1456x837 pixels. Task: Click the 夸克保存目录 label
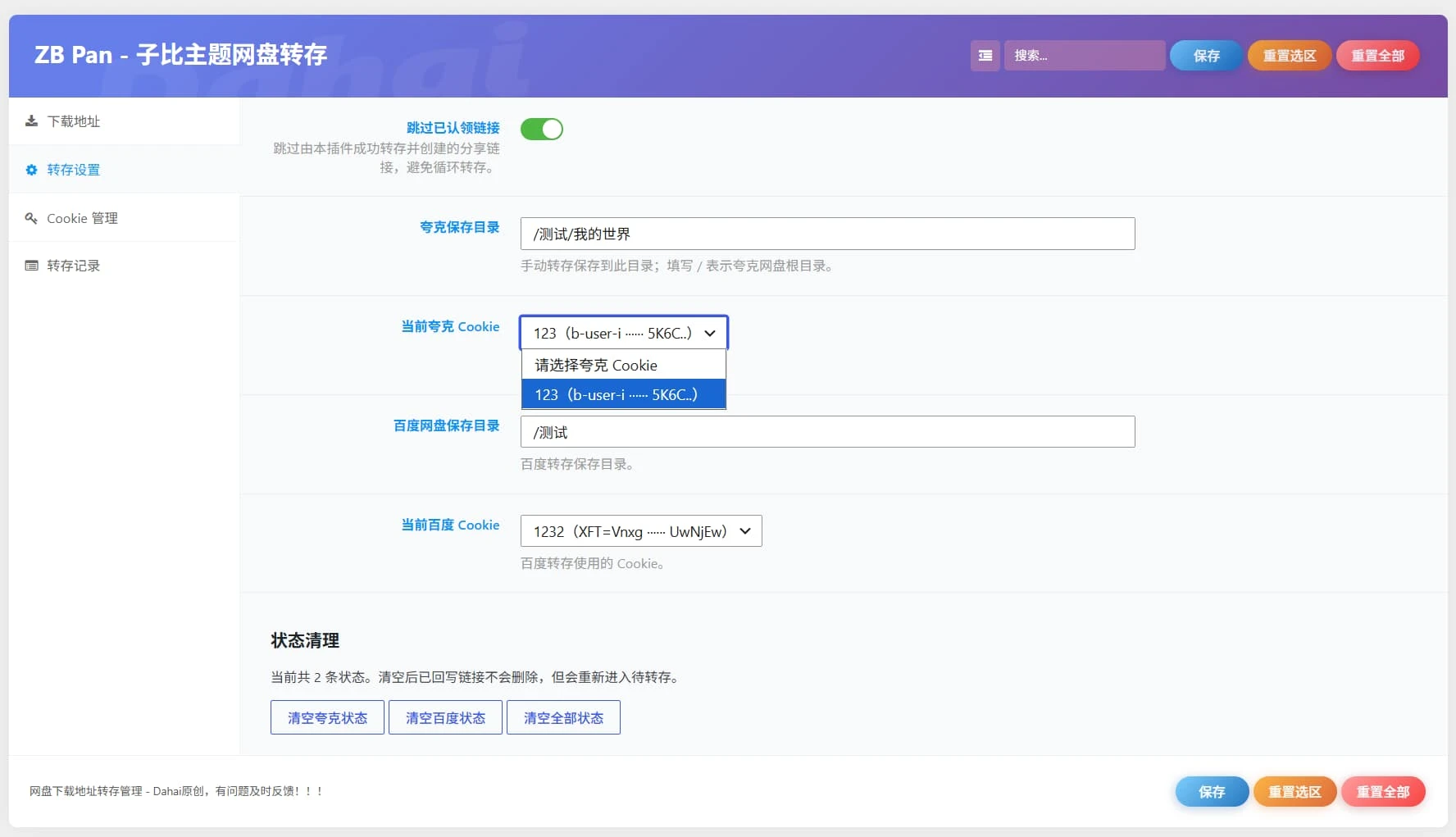click(460, 227)
